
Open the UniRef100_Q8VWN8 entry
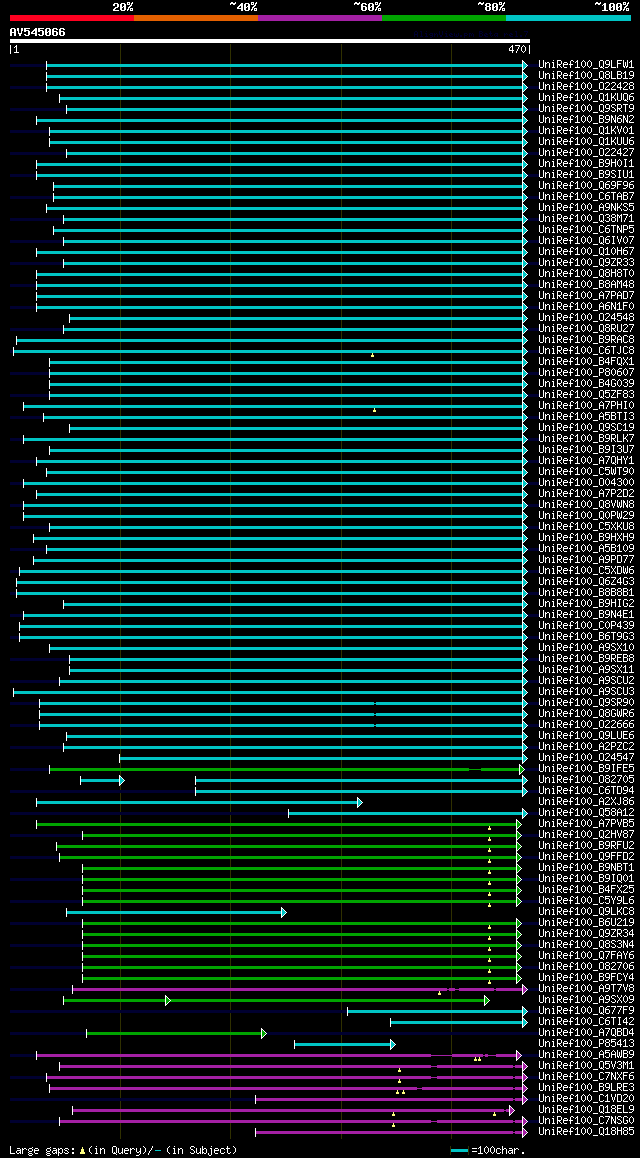click(x=586, y=504)
